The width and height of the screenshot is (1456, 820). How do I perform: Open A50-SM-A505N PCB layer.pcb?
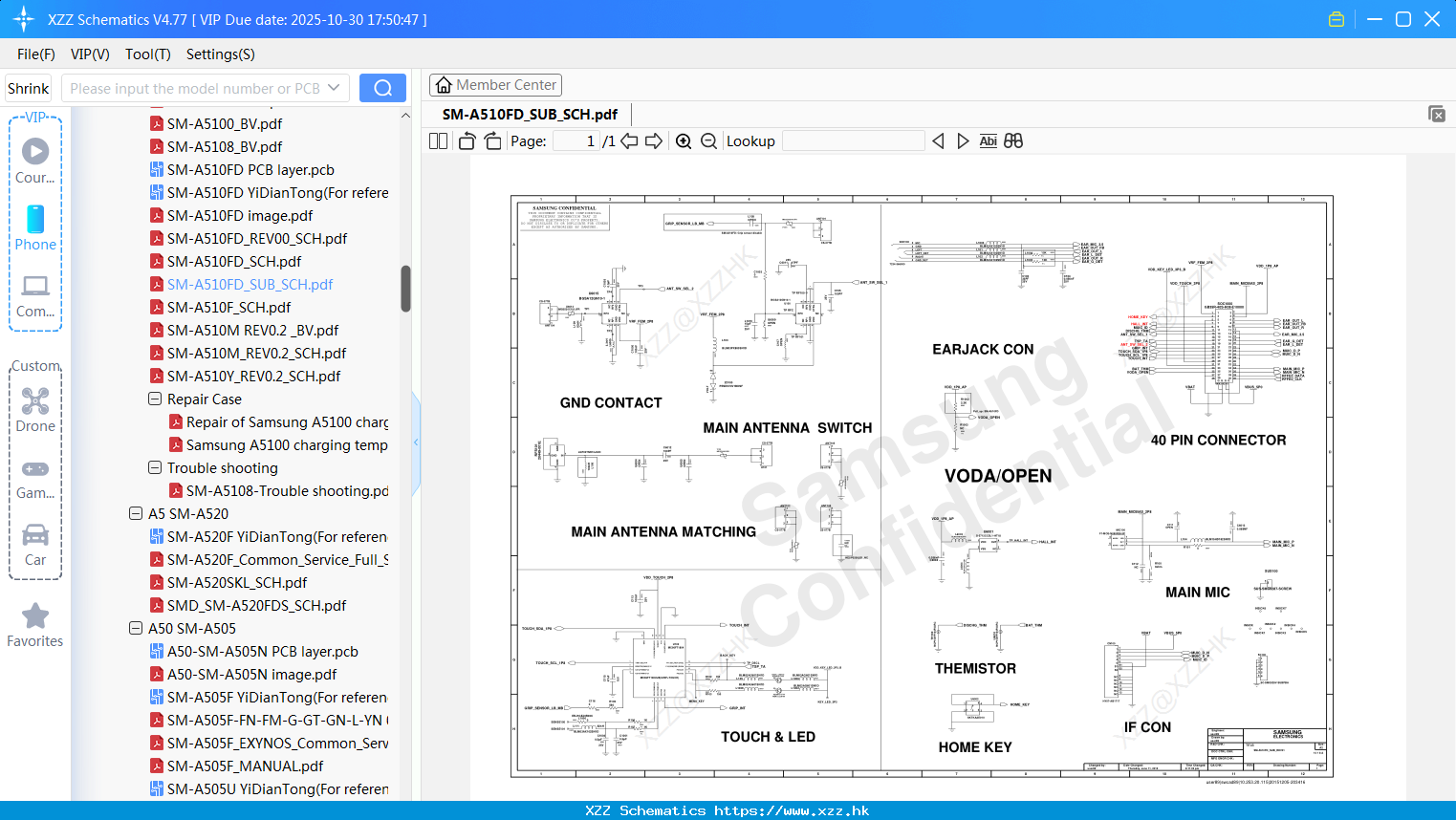pyautogui.click(x=254, y=651)
